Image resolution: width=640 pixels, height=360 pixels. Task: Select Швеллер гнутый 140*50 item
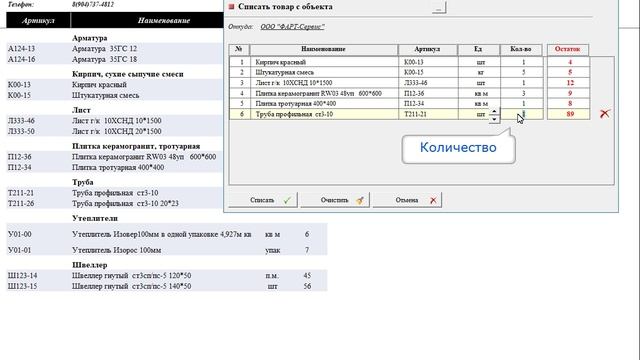131,286
